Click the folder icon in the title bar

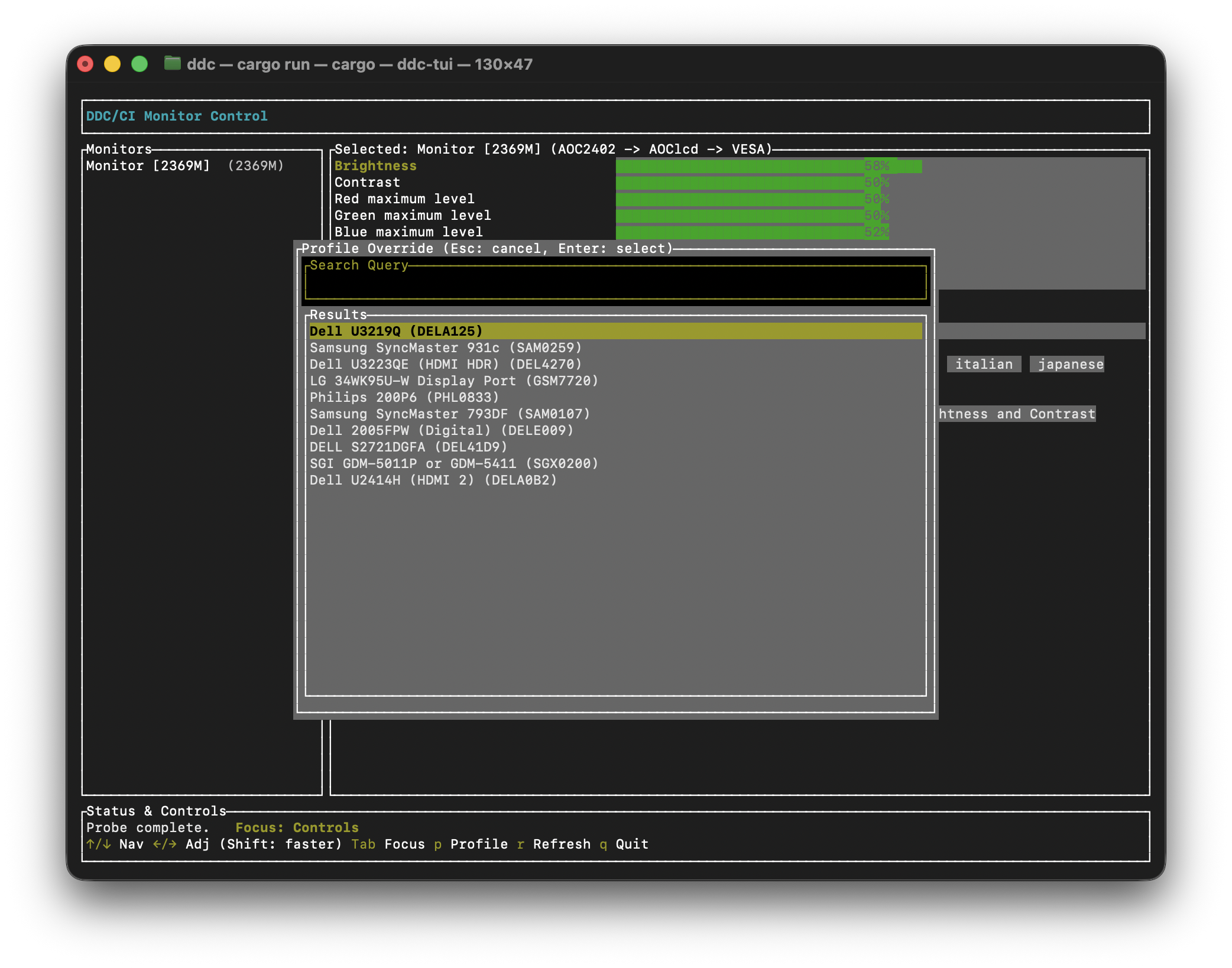(172, 63)
